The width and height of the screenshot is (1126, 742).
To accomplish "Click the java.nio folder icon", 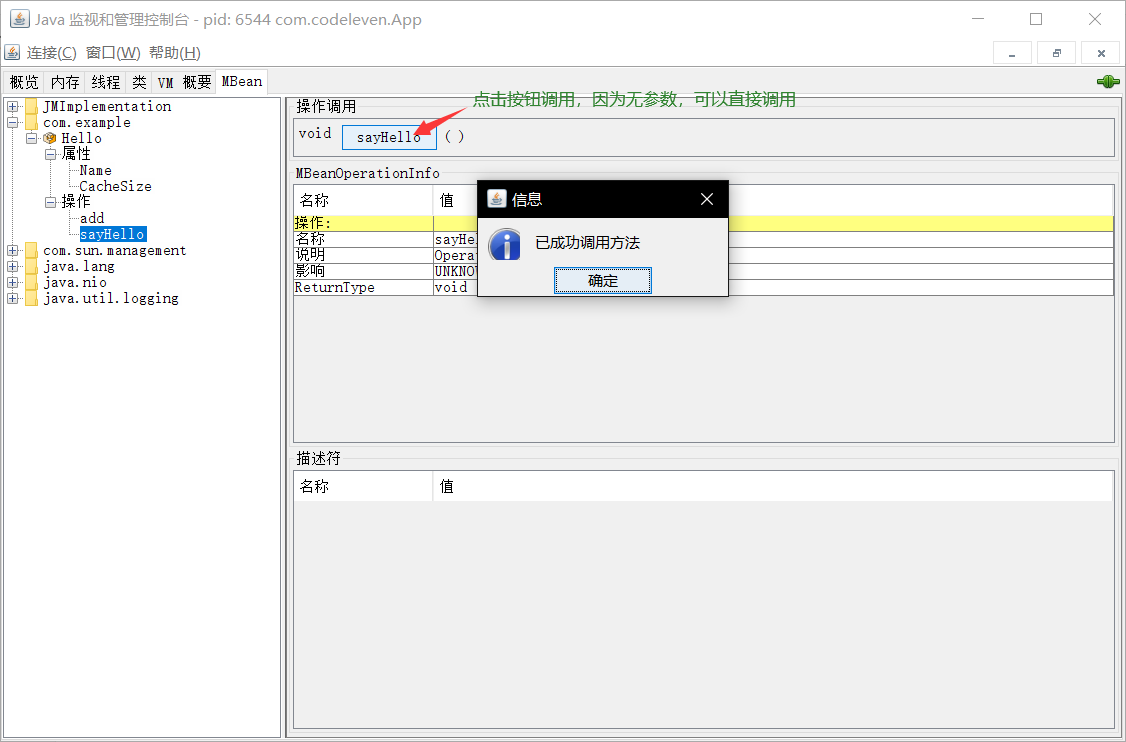I will (x=32, y=282).
